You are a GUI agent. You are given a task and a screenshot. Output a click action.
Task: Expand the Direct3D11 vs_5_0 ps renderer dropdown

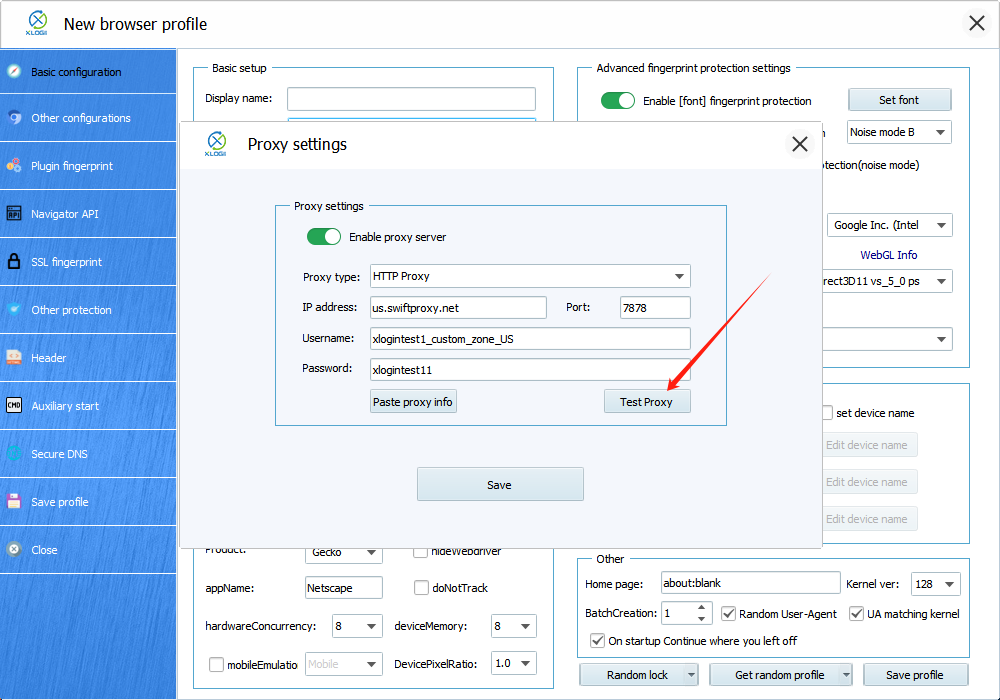pos(887,281)
